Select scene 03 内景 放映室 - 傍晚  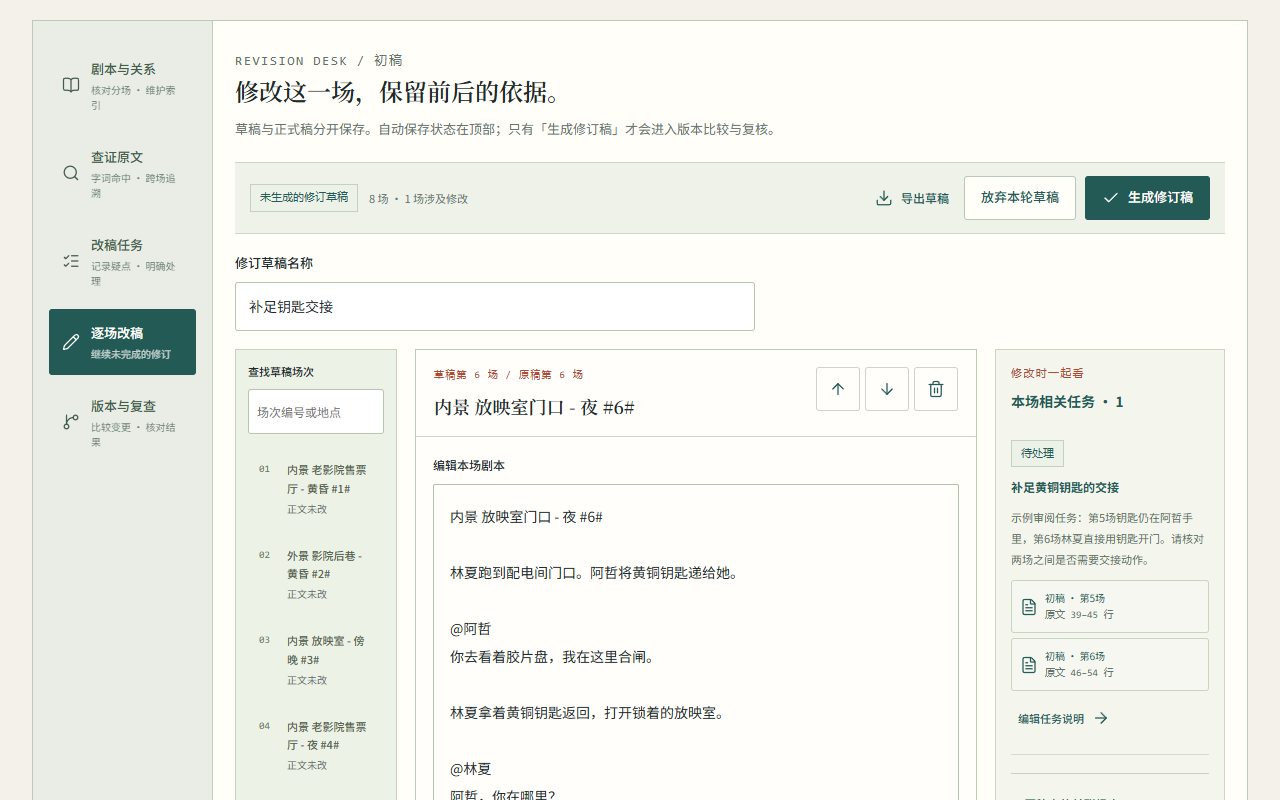coord(316,660)
